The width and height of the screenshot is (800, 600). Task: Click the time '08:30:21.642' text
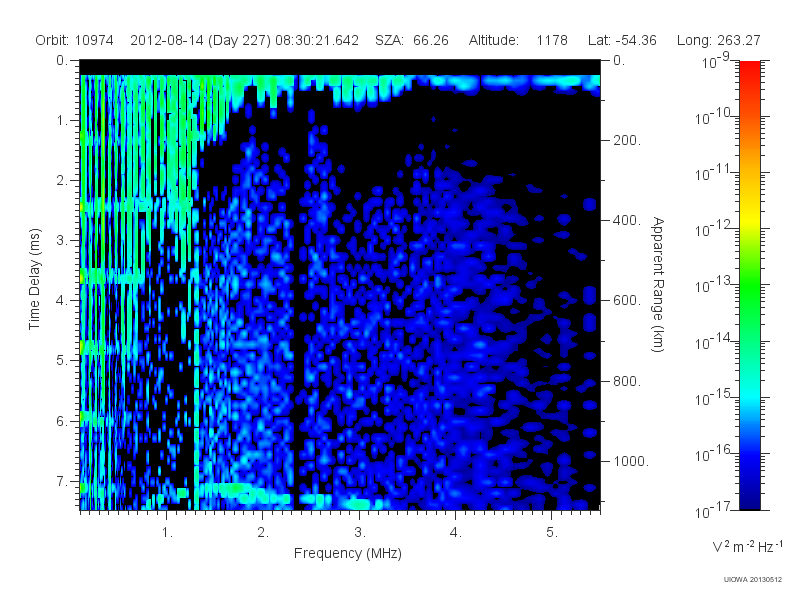pyautogui.click(x=317, y=40)
